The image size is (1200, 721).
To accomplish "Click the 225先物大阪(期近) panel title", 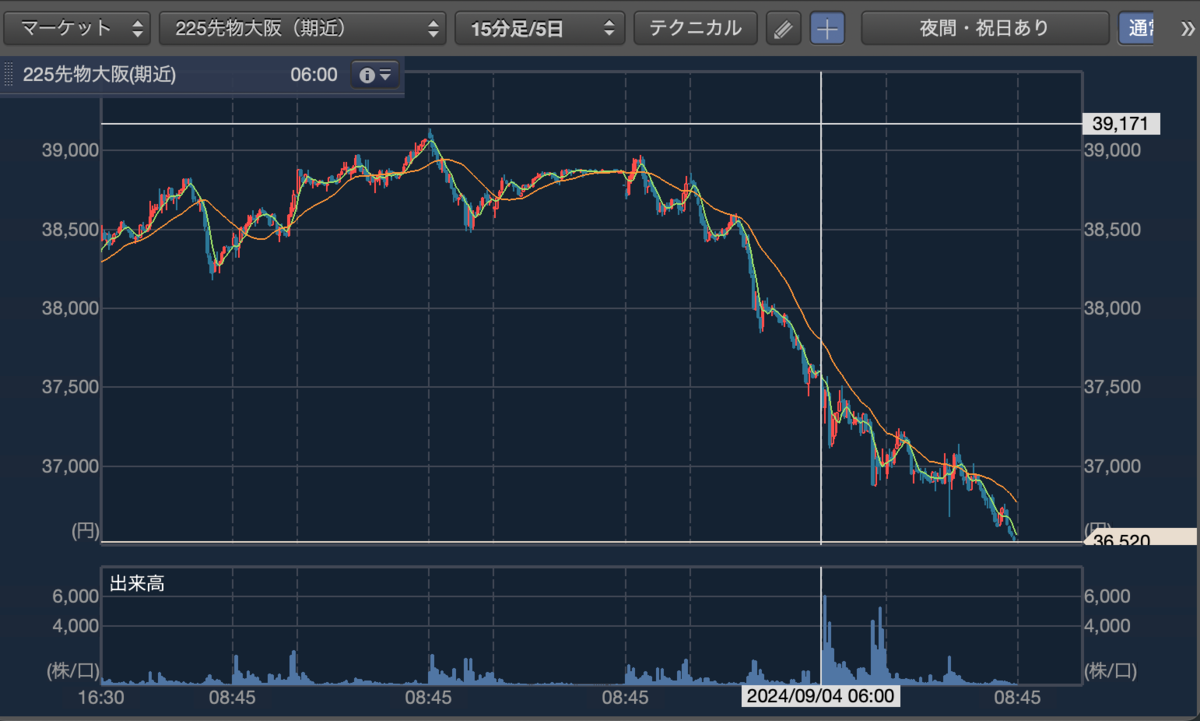I will pyautogui.click(x=99, y=75).
